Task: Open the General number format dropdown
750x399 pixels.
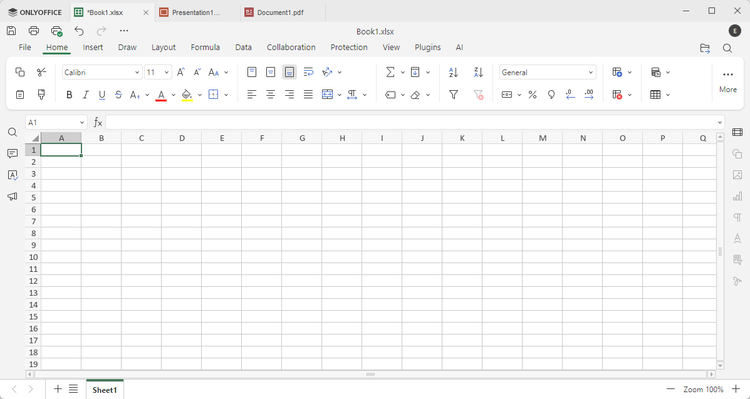Action: (591, 73)
